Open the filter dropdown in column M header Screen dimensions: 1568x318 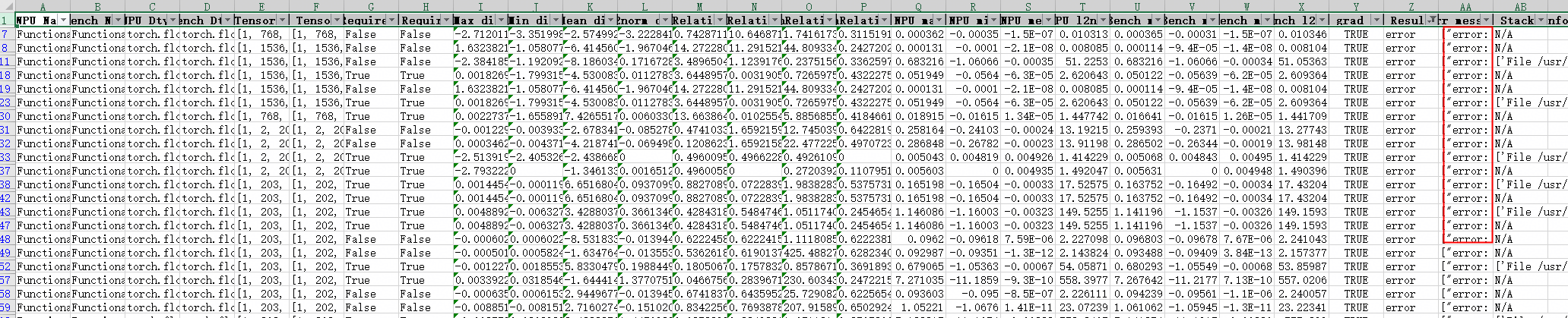point(720,20)
